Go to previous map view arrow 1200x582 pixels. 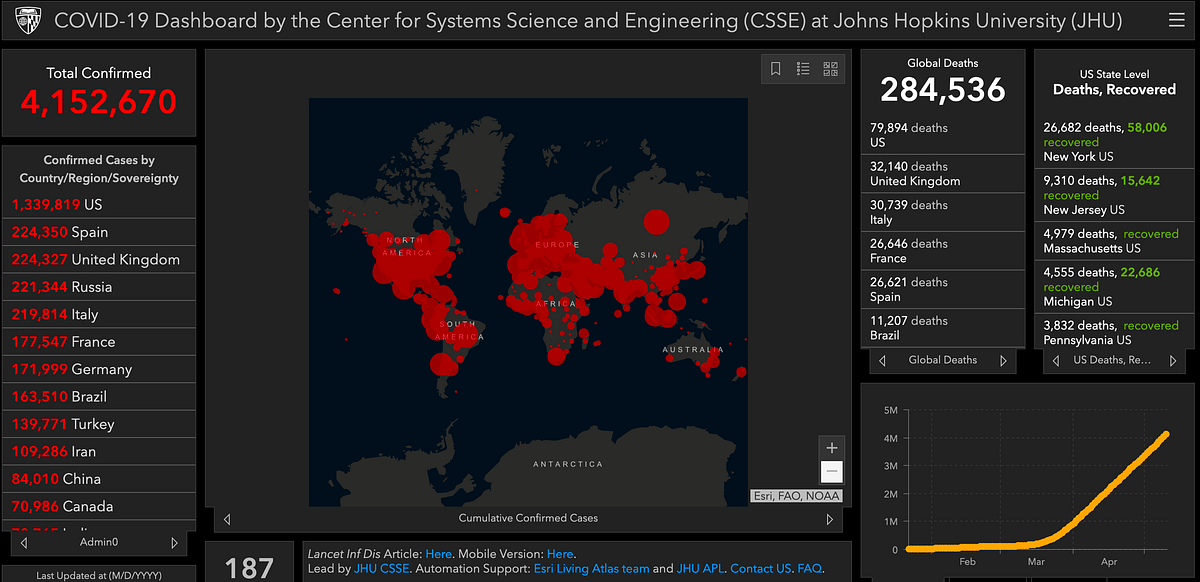point(227,519)
